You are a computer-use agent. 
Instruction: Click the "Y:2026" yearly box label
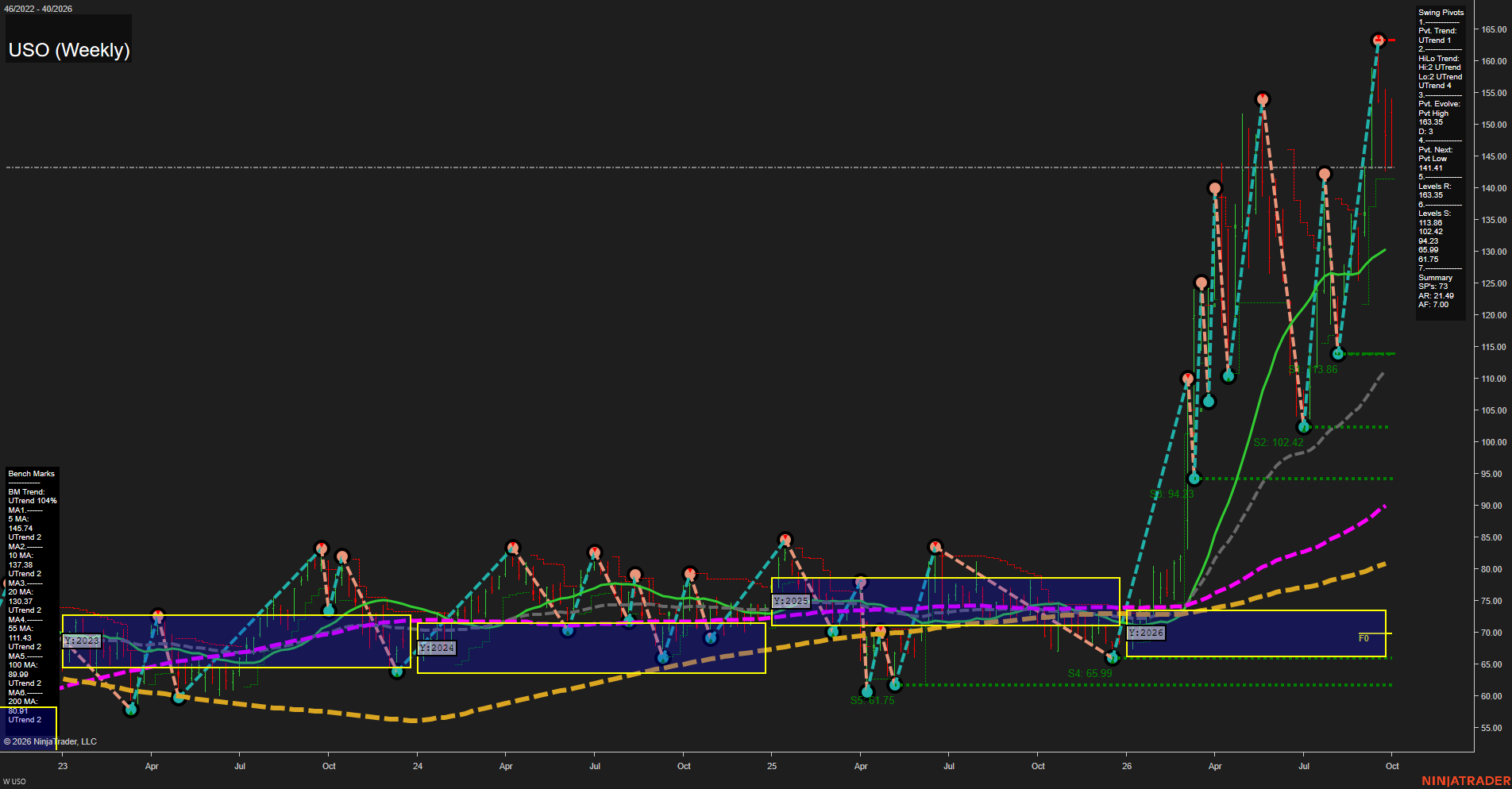[x=1146, y=633]
